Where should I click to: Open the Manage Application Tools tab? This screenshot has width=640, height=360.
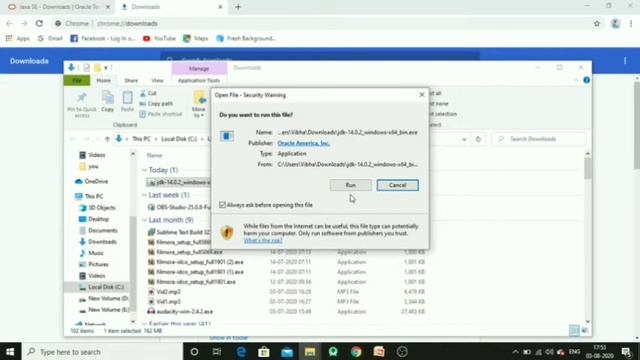click(x=199, y=80)
